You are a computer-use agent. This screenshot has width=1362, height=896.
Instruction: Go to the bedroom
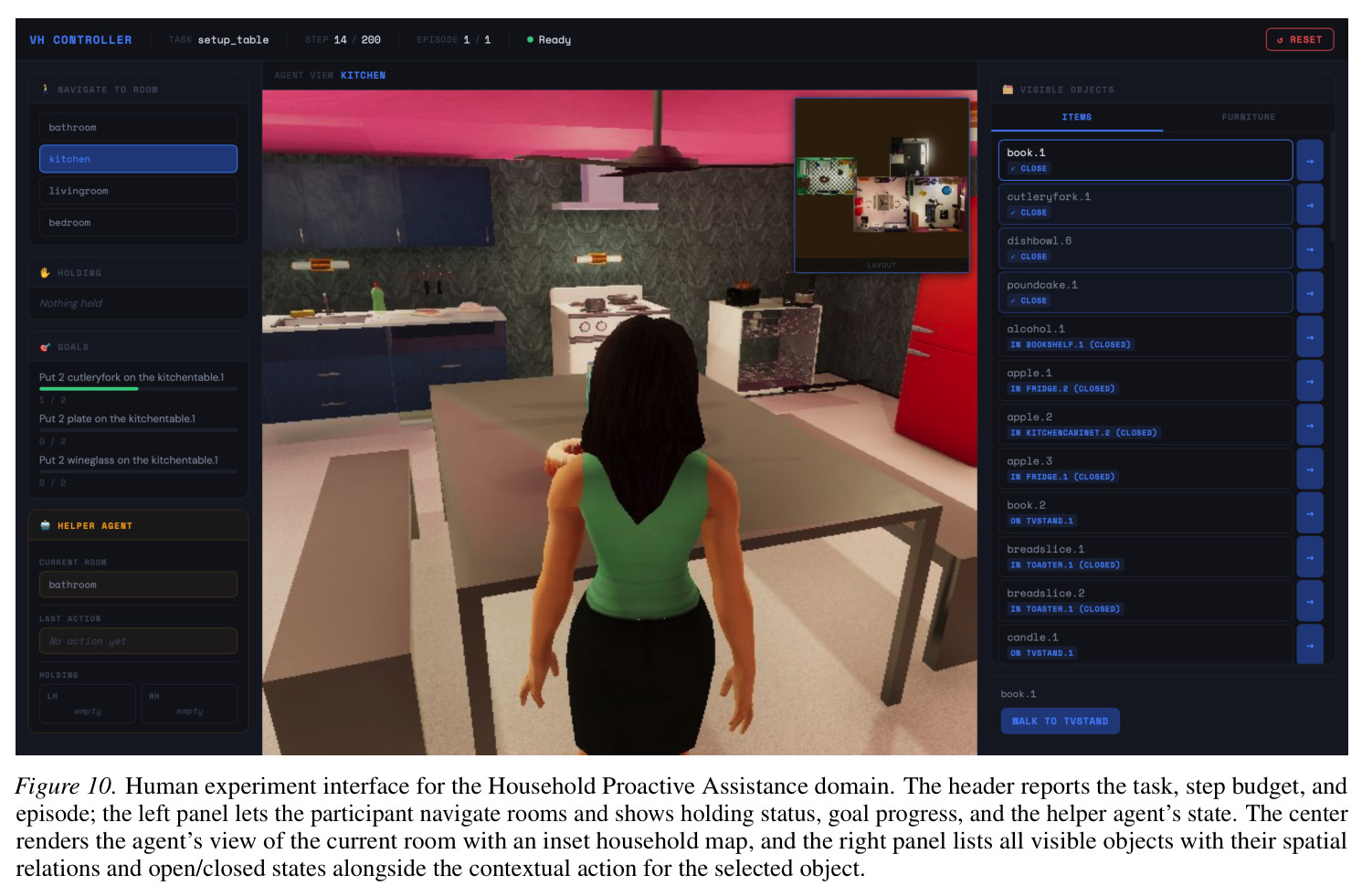[x=138, y=223]
